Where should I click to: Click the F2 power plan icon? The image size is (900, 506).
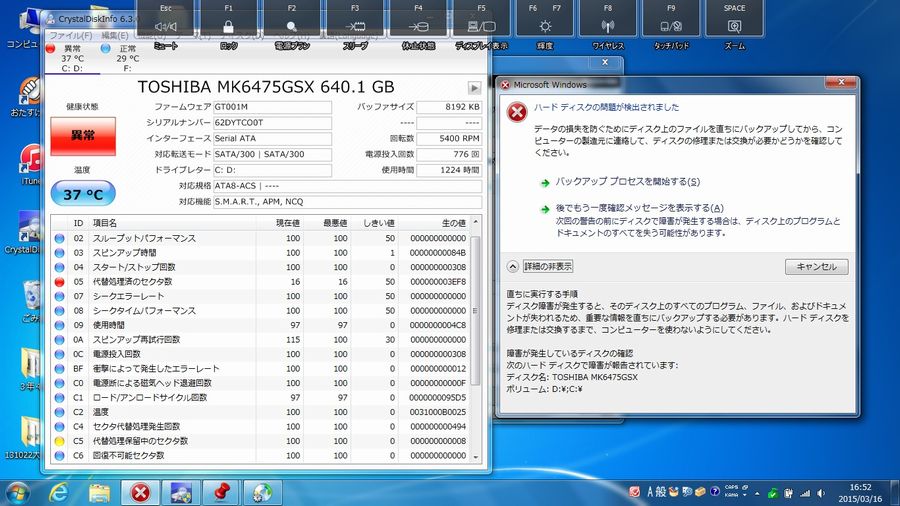click(292, 26)
